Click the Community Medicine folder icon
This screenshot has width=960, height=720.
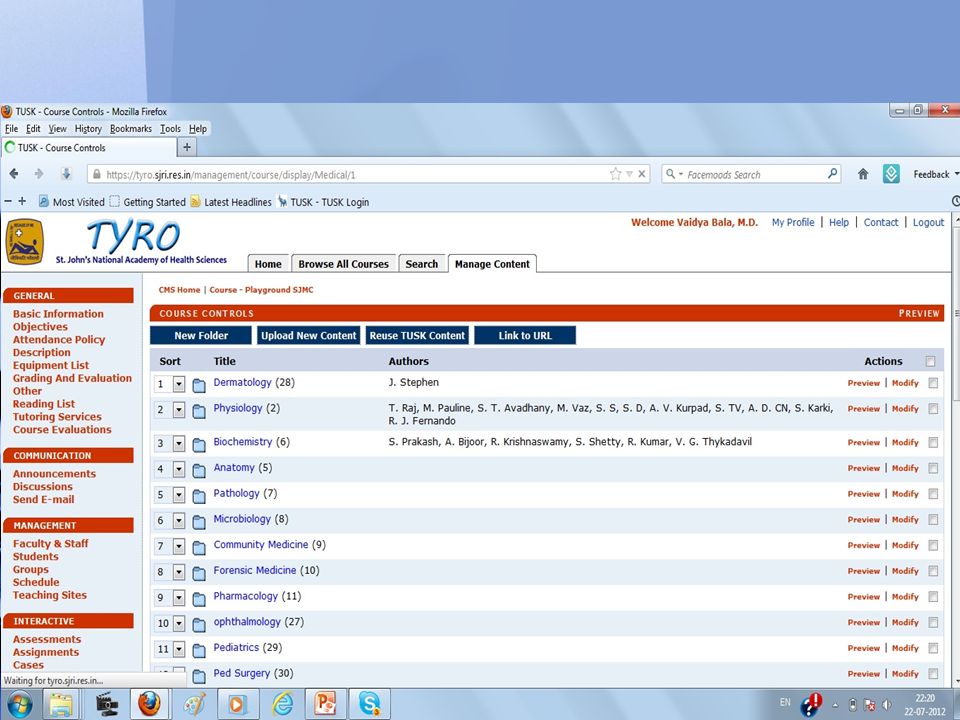pyautogui.click(x=199, y=548)
